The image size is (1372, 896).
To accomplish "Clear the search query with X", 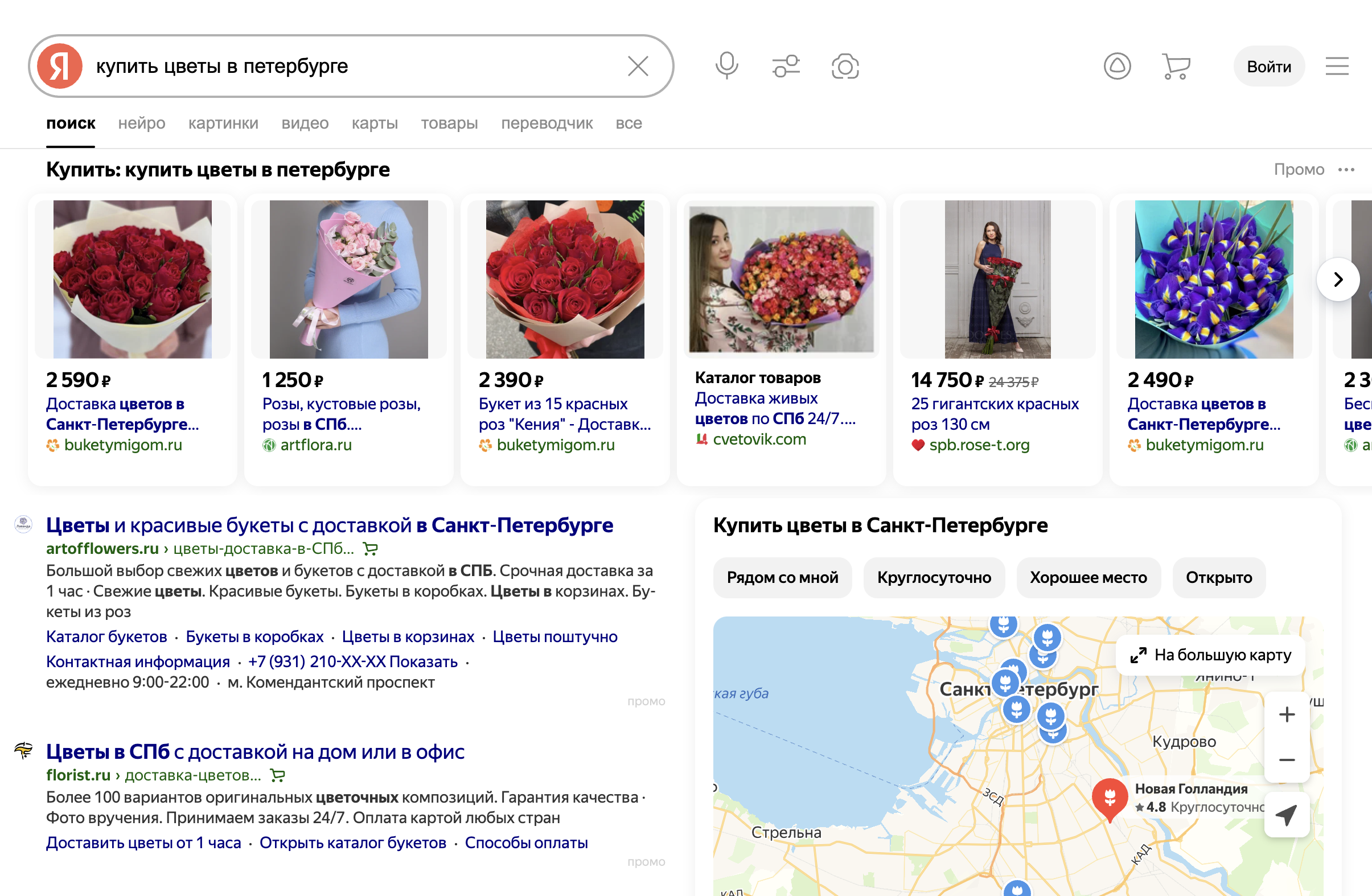I will (x=638, y=66).
